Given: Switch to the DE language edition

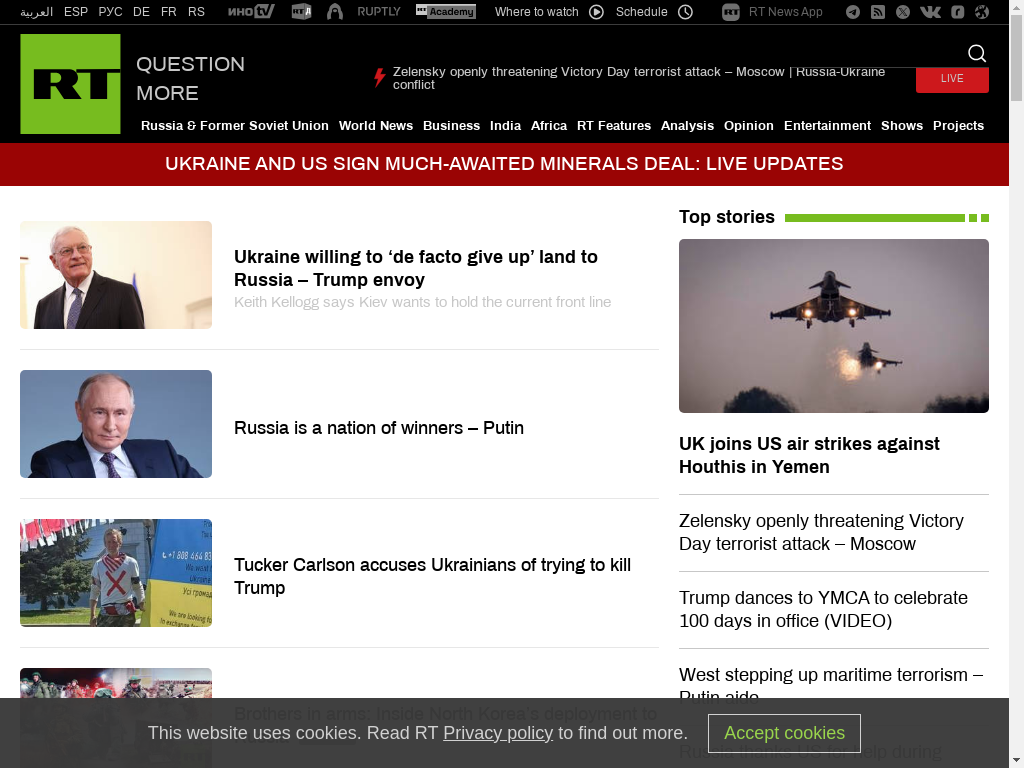Looking at the screenshot, I should click(x=141, y=12).
